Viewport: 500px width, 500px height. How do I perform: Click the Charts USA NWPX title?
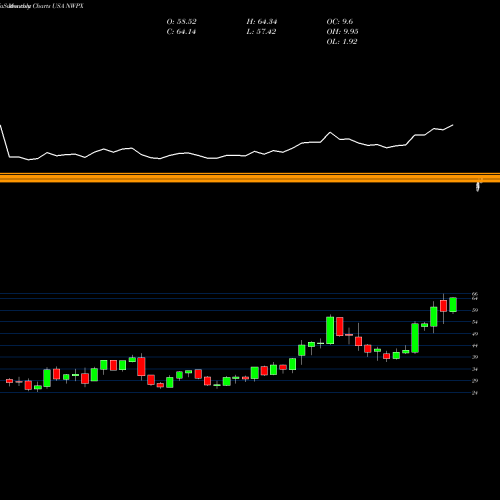click(x=58, y=6)
